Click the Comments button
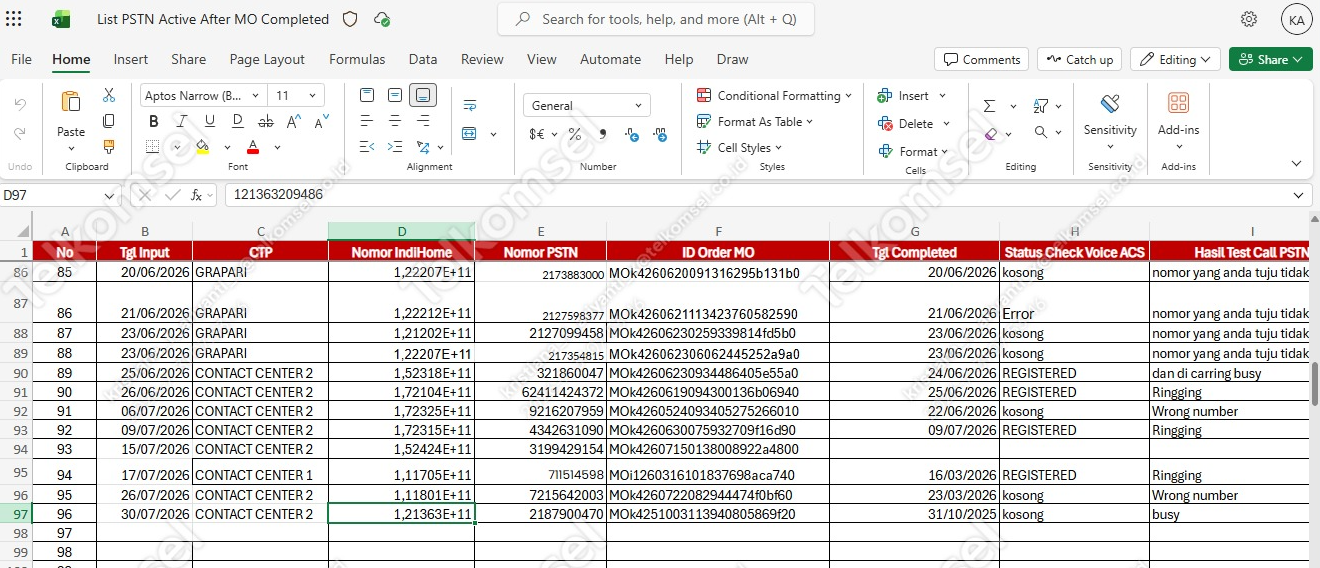The height and width of the screenshot is (568, 1320). click(x=981, y=59)
